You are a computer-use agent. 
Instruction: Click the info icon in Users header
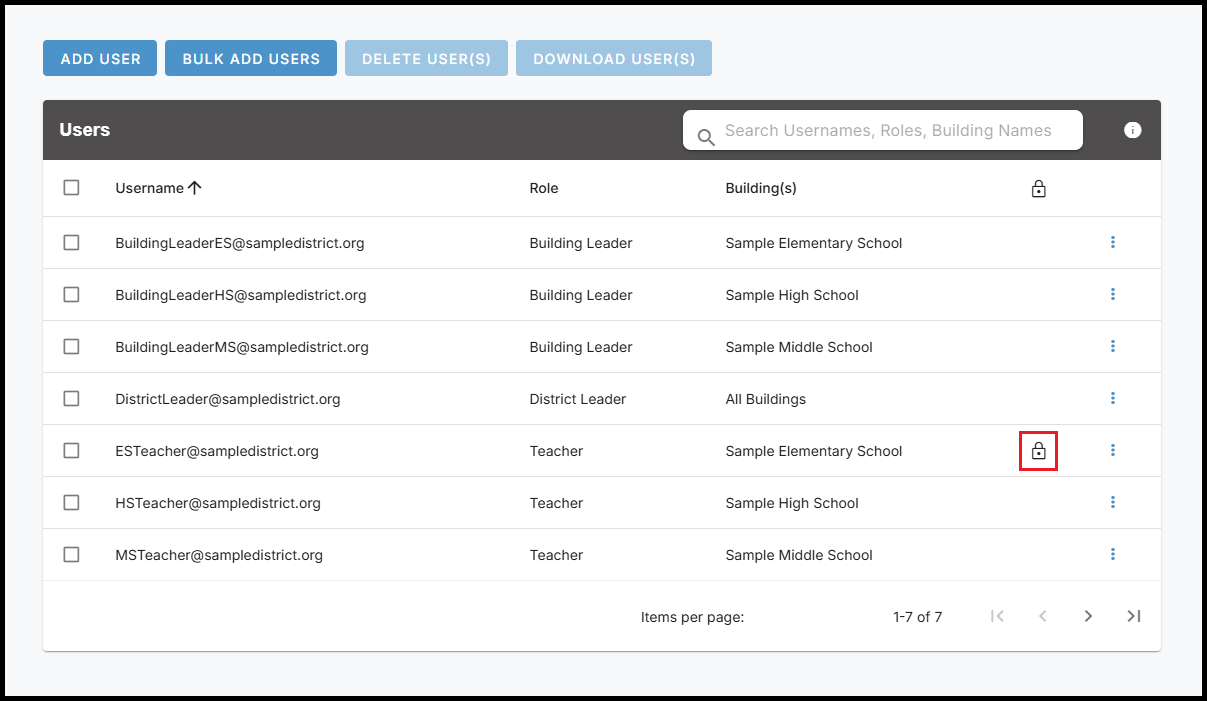[x=1132, y=130]
